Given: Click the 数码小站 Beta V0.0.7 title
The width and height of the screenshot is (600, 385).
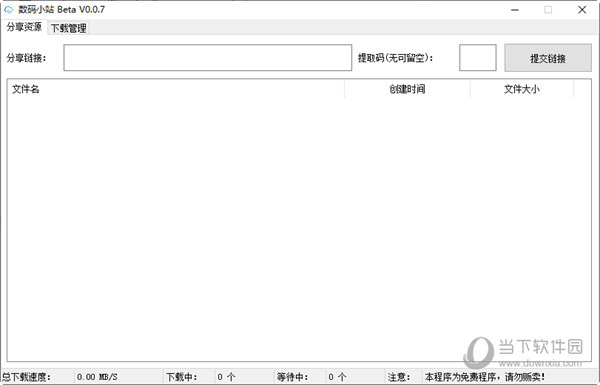Looking at the screenshot, I should pos(62,10).
